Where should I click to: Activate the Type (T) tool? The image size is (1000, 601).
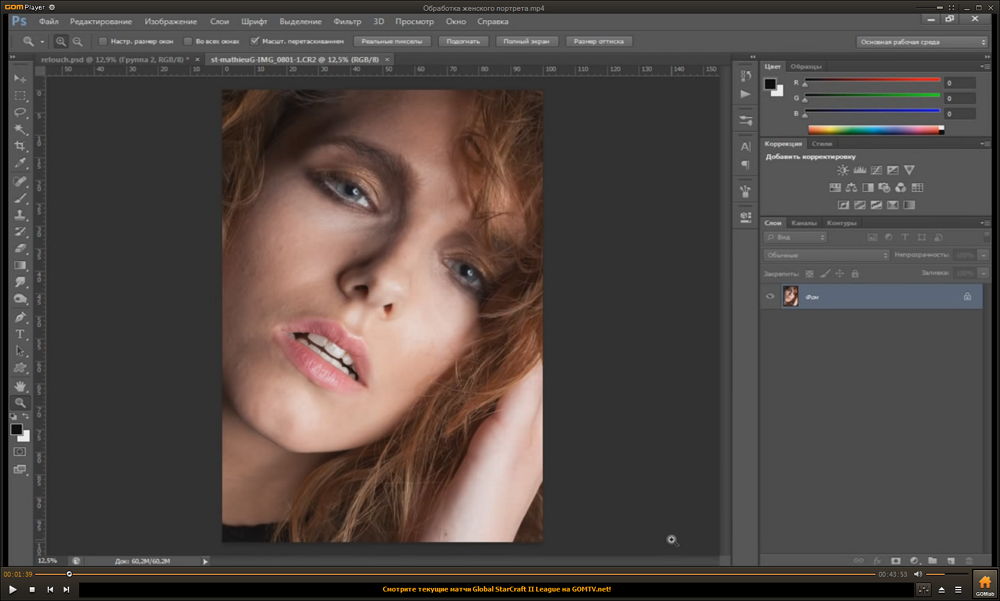click(x=20, y=334)
